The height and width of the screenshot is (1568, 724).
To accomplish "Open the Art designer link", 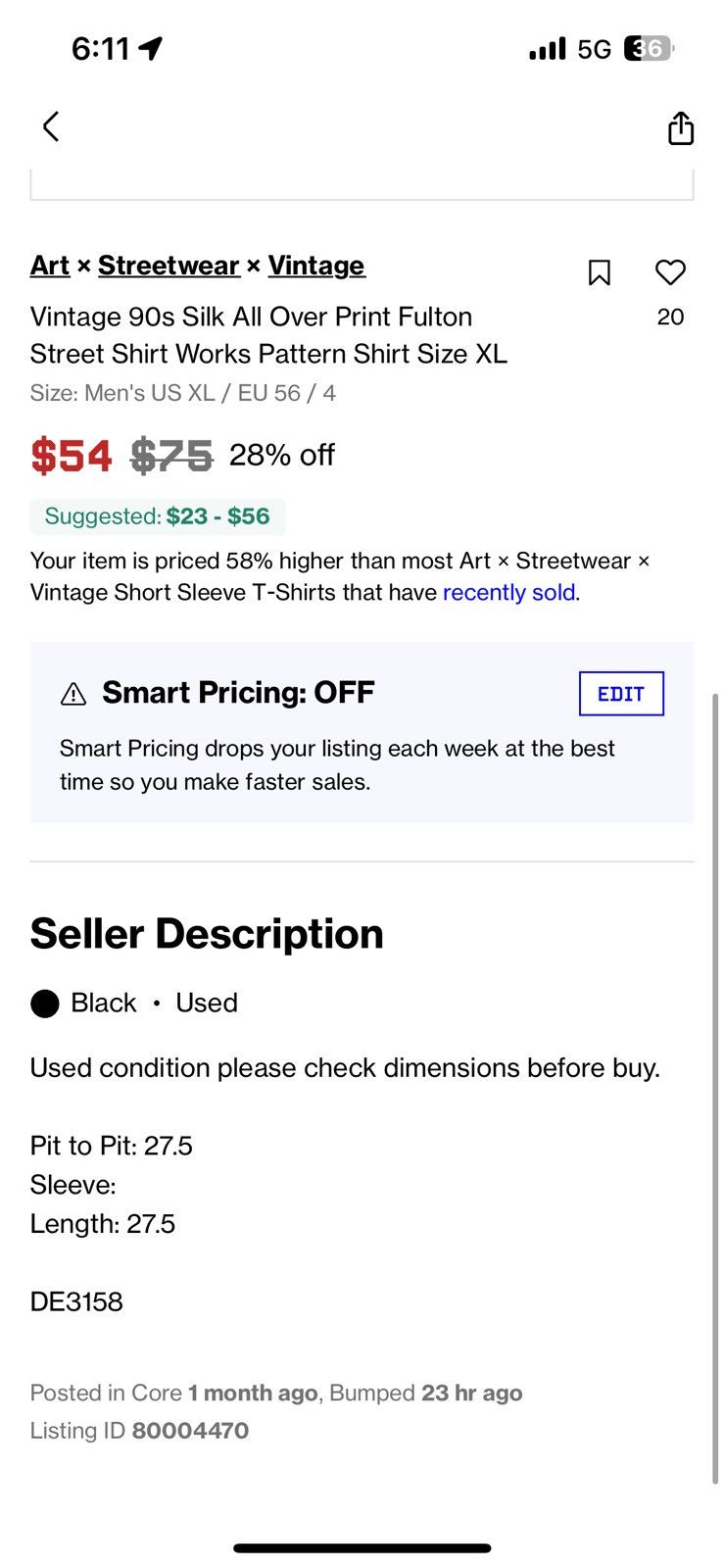I will pyautogui.click(x=50, y=266).
